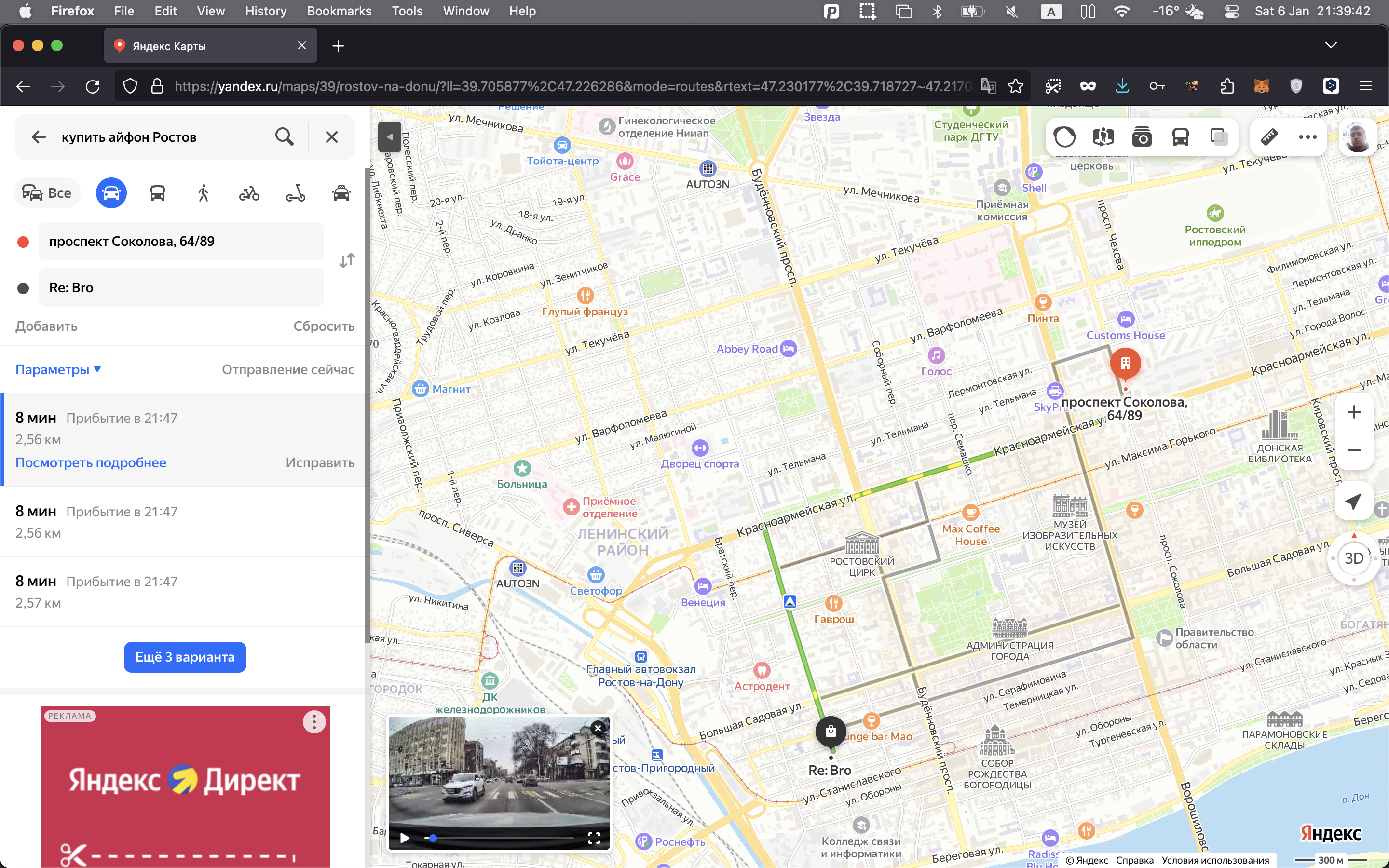The width and height of the screenshot is (1389, 868).
Task: Open Wi-Fi status menu
Action: pos(1121,11)
